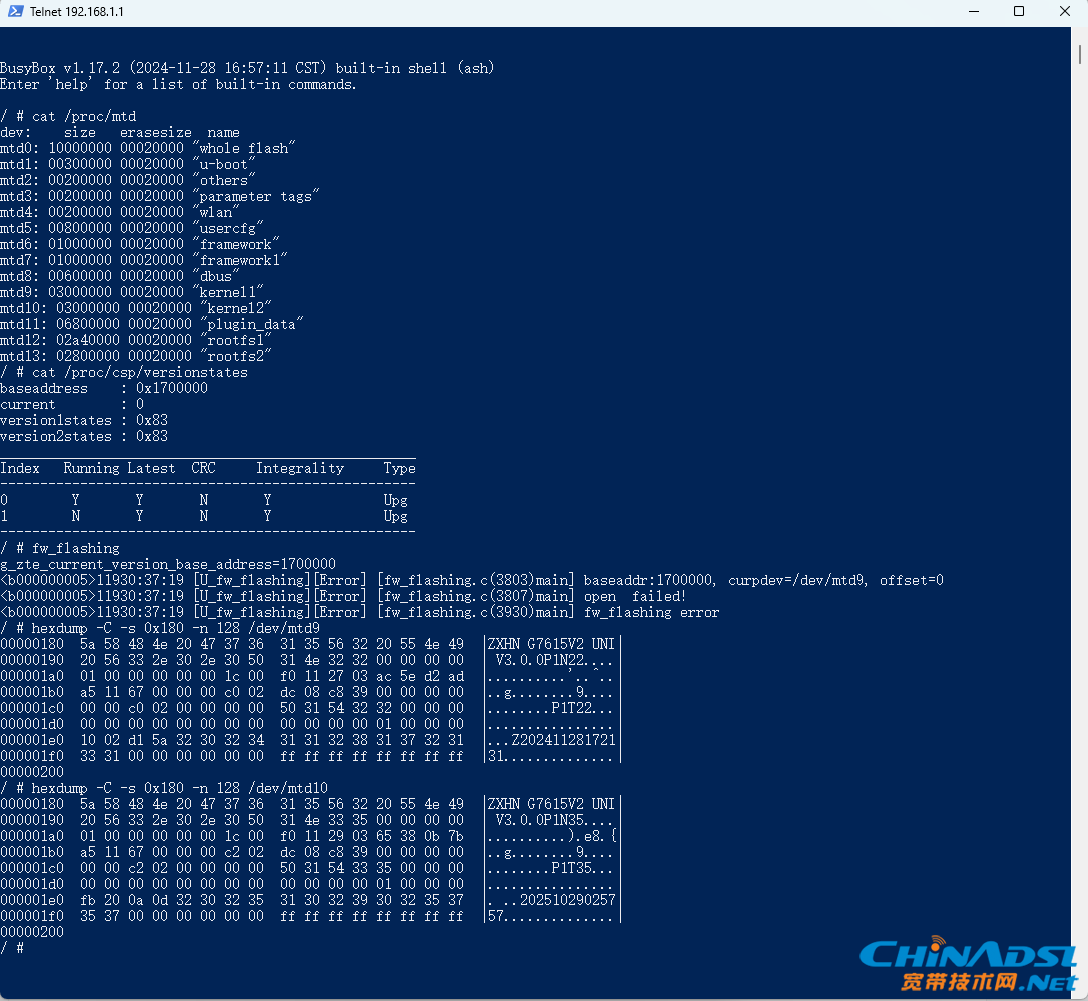
Task: Click the vertical scrollbar track
Action: 1081,500
